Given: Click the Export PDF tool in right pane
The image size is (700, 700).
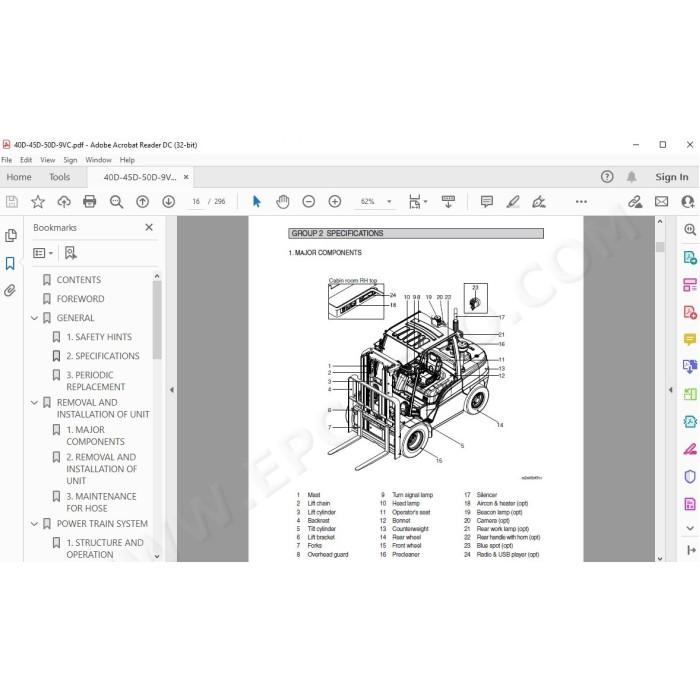Looking at the screenshot, I should pyautogui.click(x=690, y=258).
